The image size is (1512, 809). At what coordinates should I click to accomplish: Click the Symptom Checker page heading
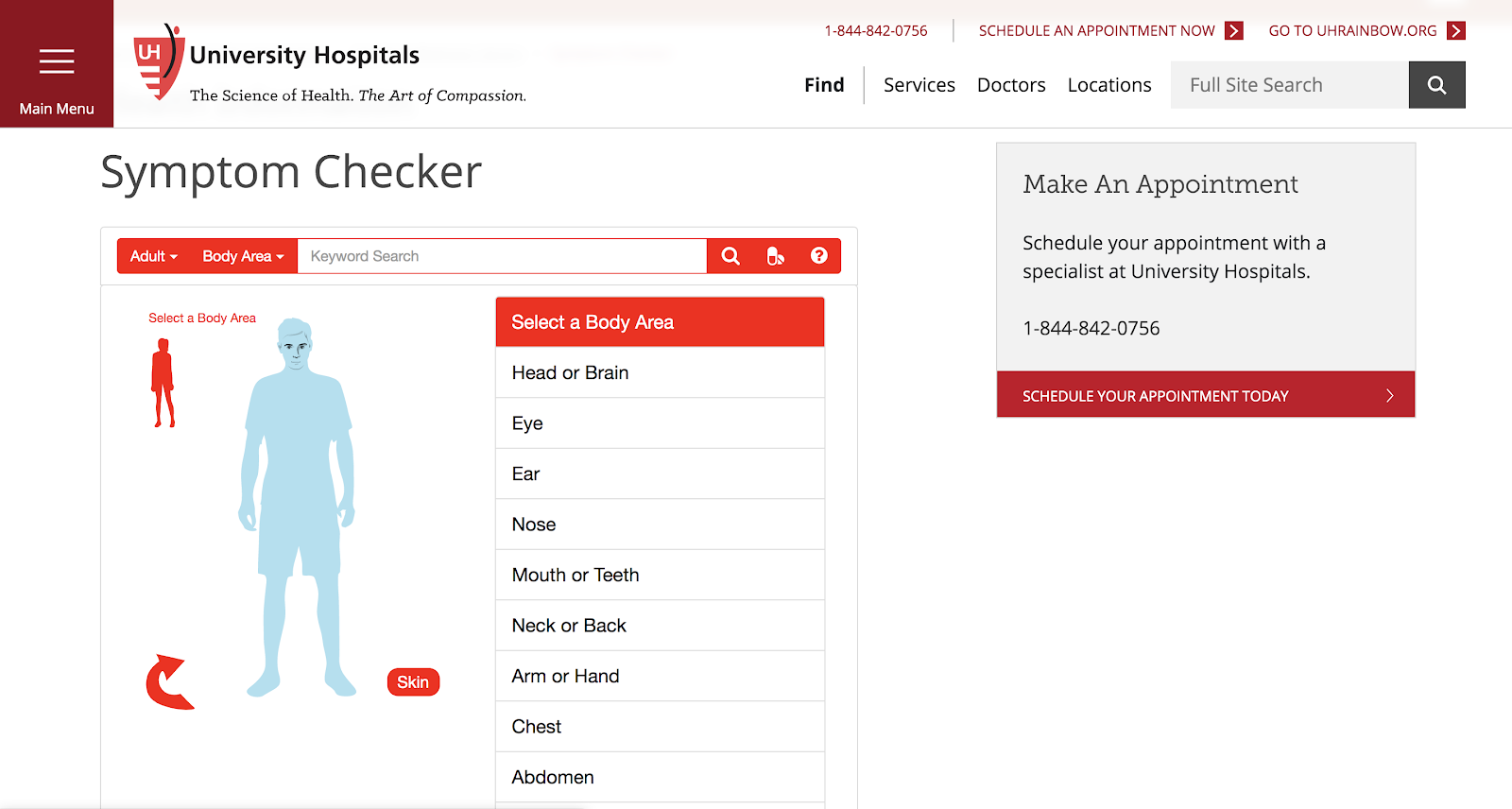coord(291,172)
